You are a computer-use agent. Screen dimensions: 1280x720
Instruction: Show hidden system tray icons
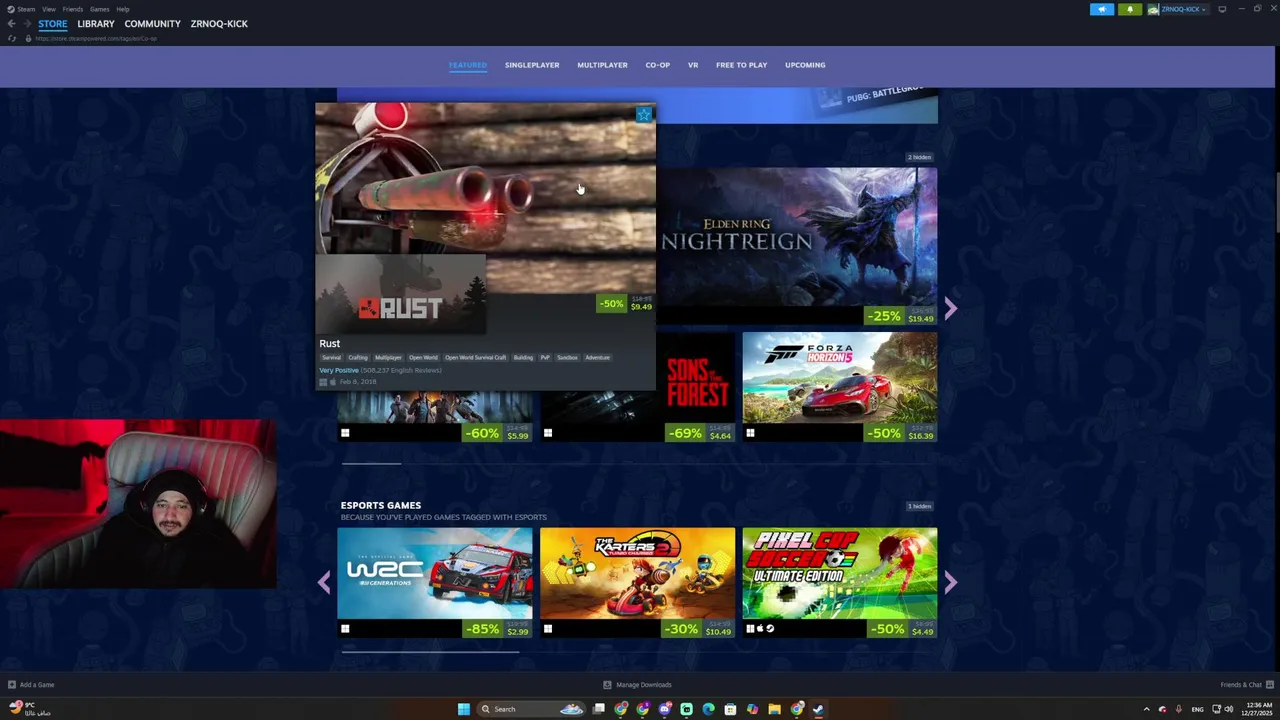coord(1147,709)
